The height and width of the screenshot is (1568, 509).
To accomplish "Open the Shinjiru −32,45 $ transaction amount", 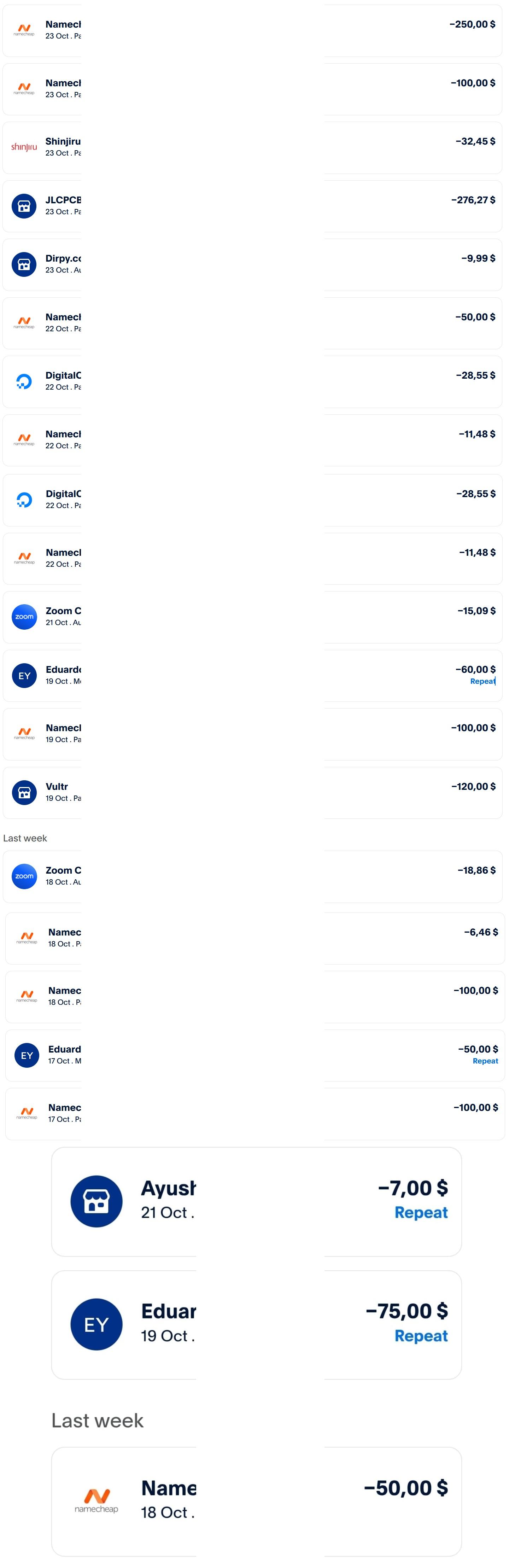I will coord(475,141).
